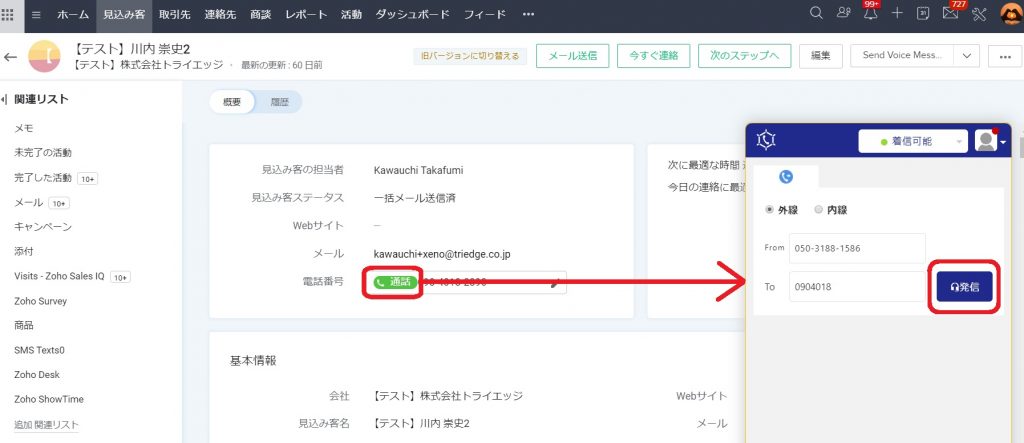Expand the Send Voice Message dropdown arrow
Screen dimensions: 1024x443
tap(967, 56)
